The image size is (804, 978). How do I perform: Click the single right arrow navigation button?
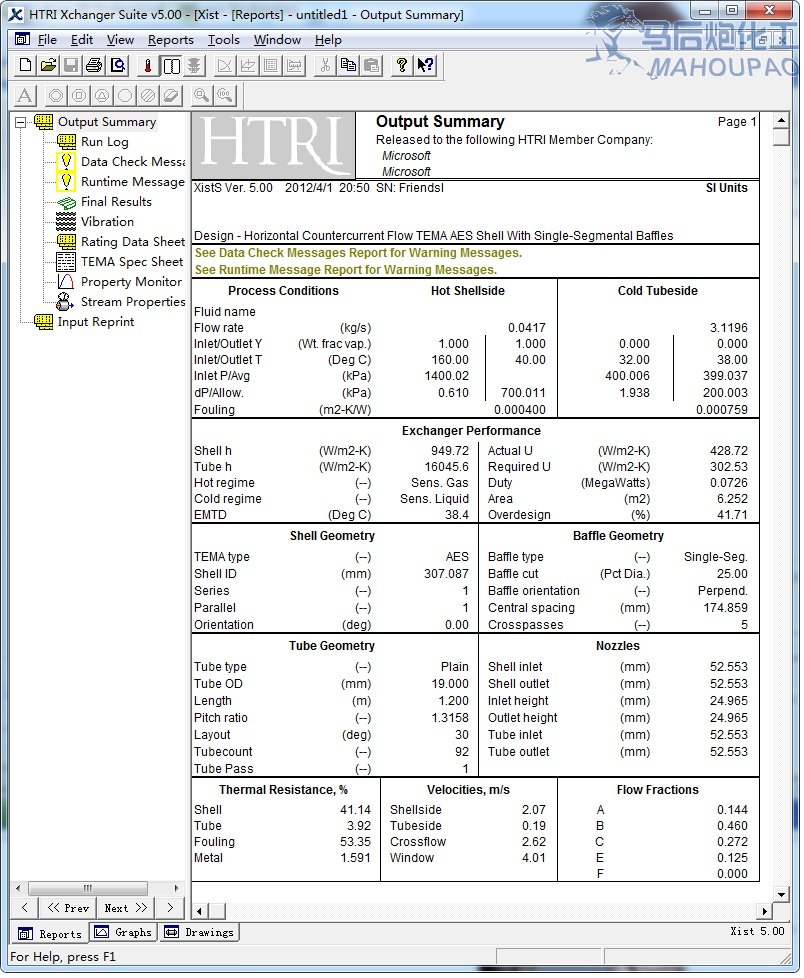[170, 908]
